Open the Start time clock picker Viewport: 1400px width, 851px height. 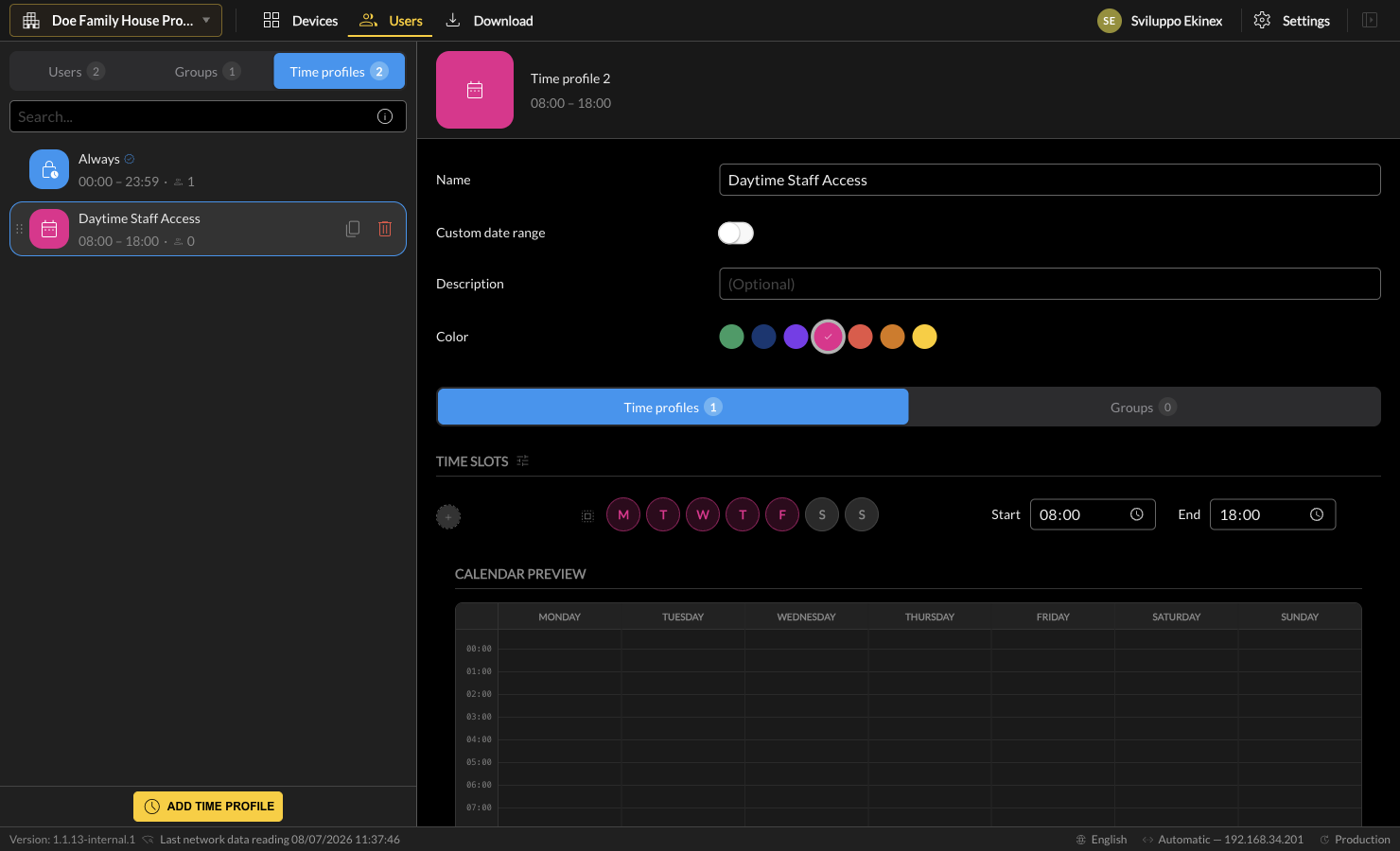tap(1137, 514)
